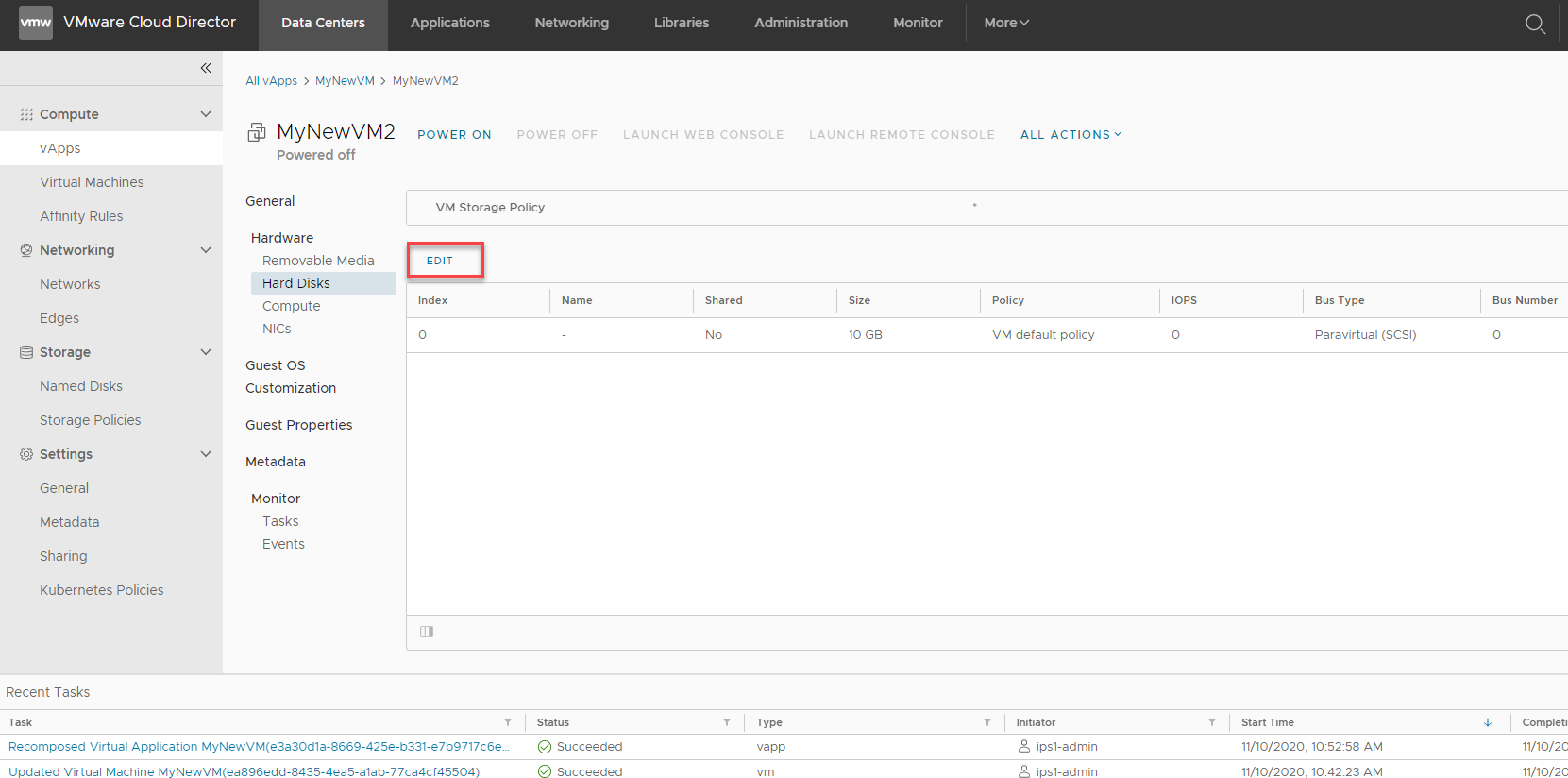Open the Applications tab

pos(450,23)
